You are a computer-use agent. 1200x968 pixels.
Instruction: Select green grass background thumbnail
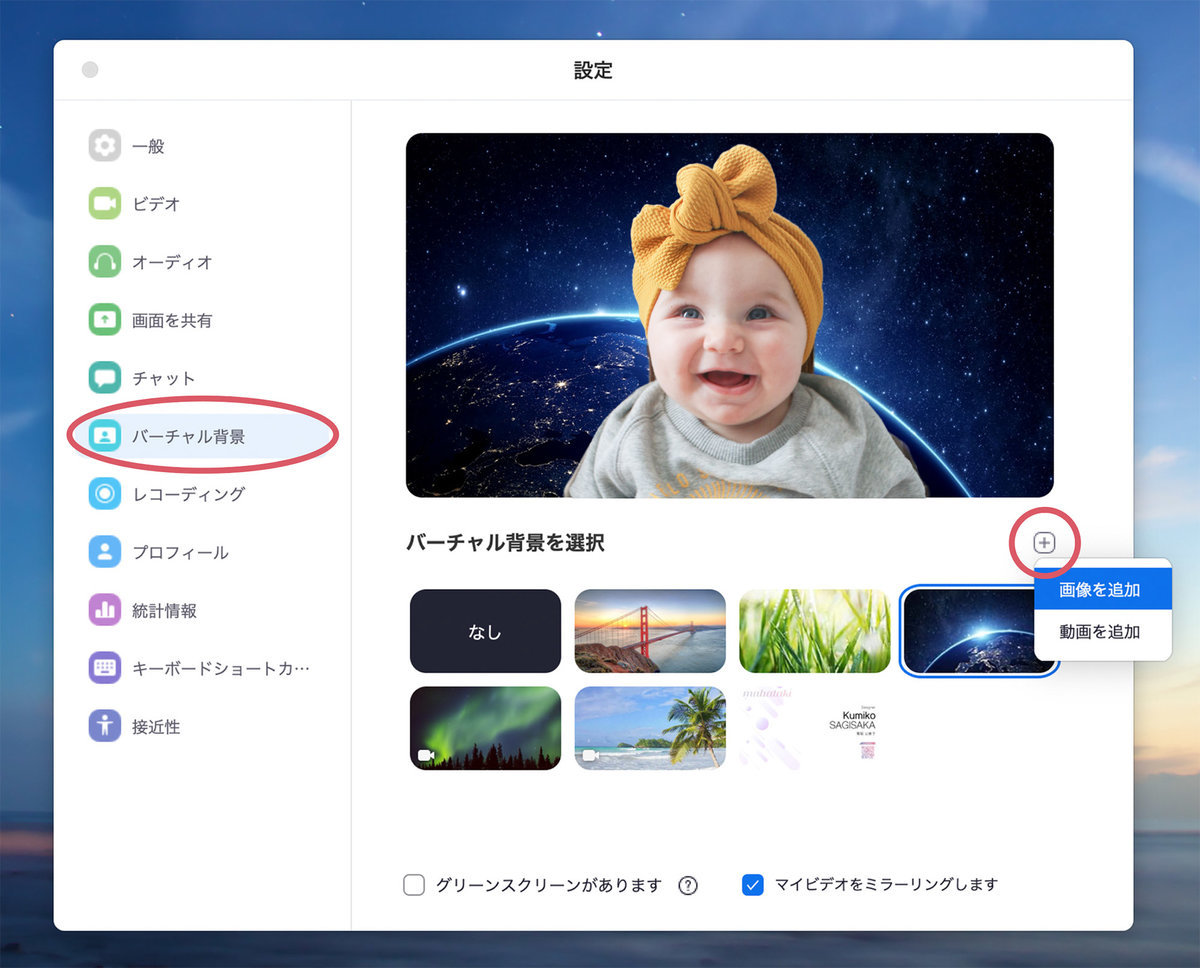tap(814, 631)
